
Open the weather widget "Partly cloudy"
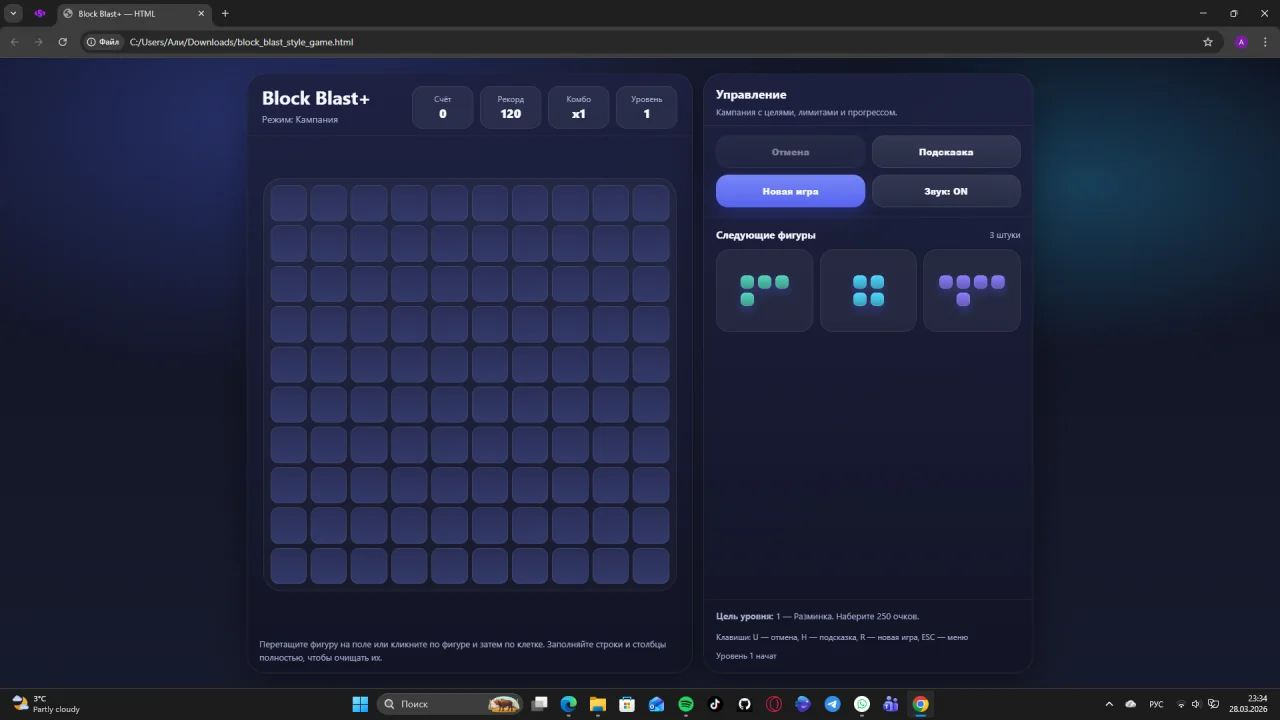(46, 704)
